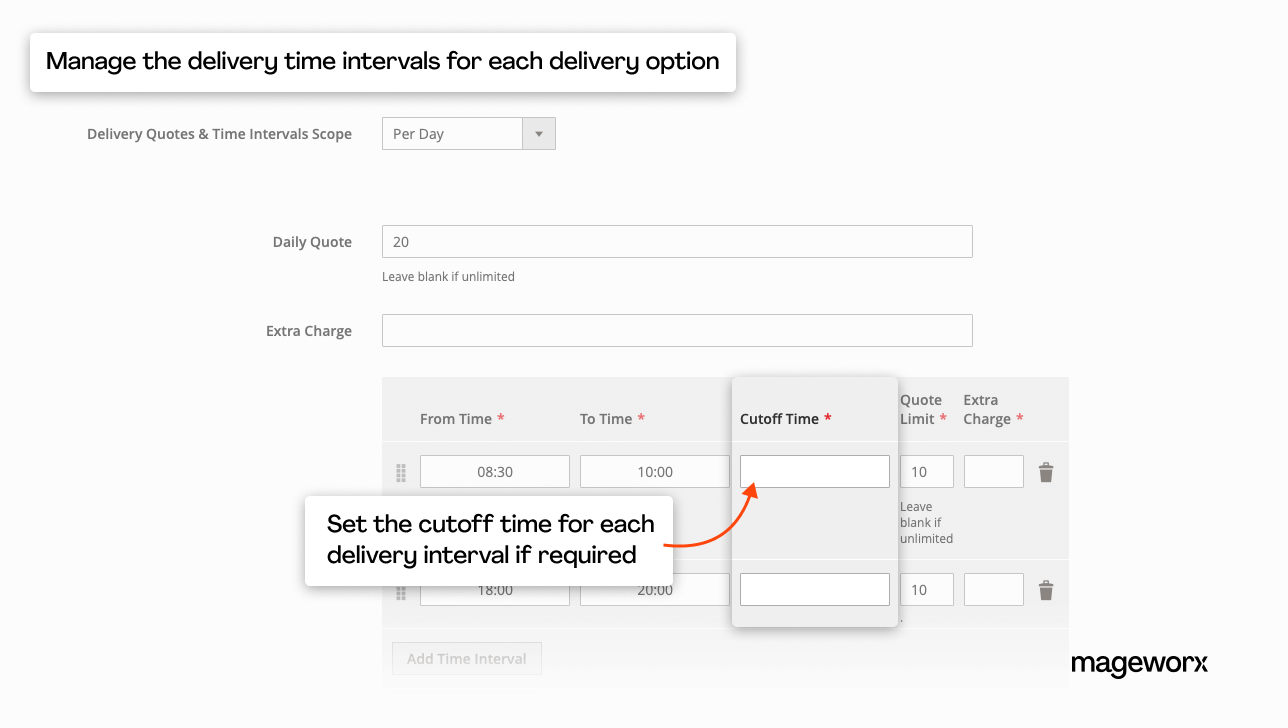Image resolution: width=1288 pixels, height=728 pixels.
Task: Click the Quote Limit field in the 08:30 row
Action: (926, 472)
